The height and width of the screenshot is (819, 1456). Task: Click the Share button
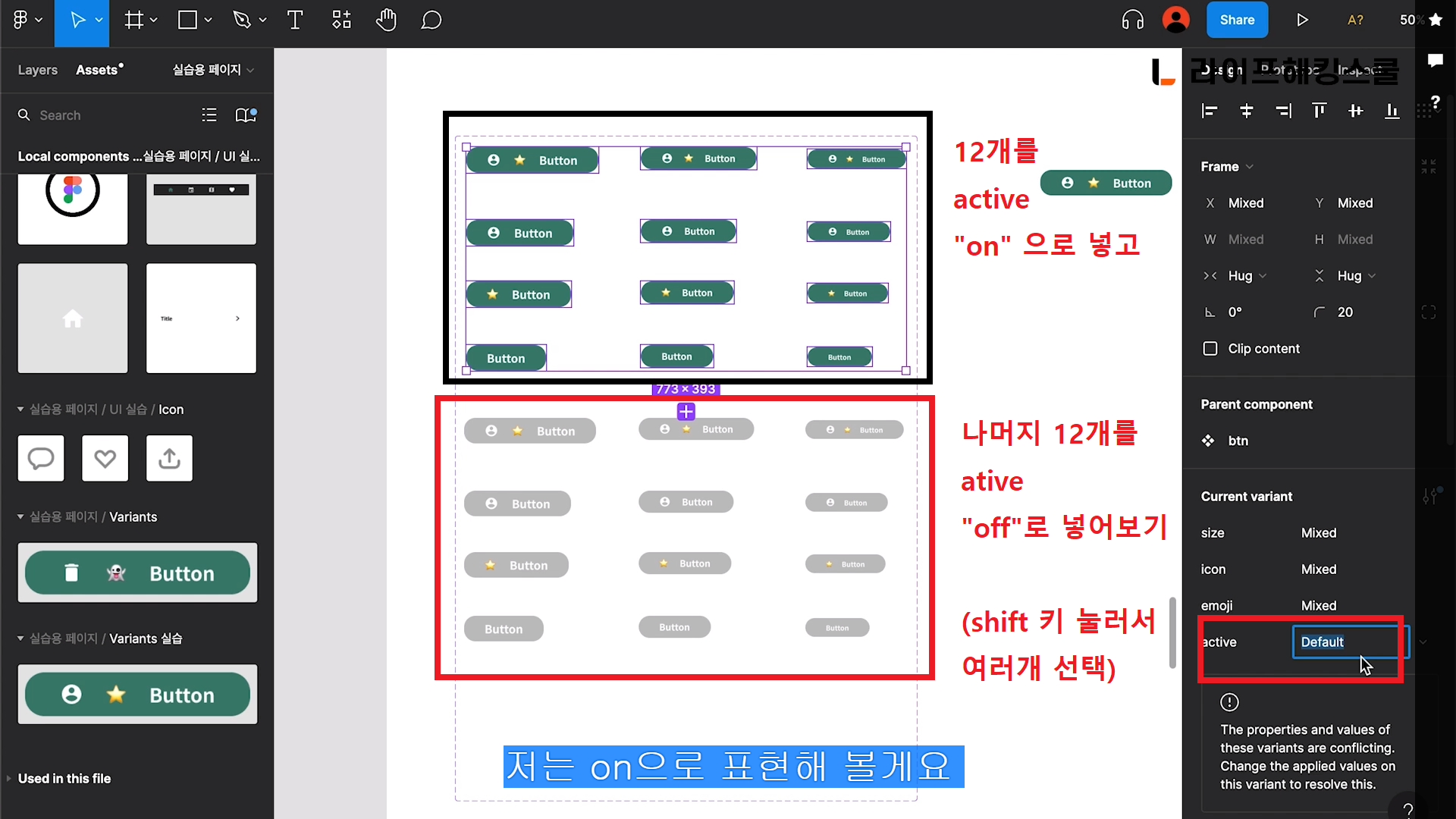pyautogui.click(x=1237, y=20)
